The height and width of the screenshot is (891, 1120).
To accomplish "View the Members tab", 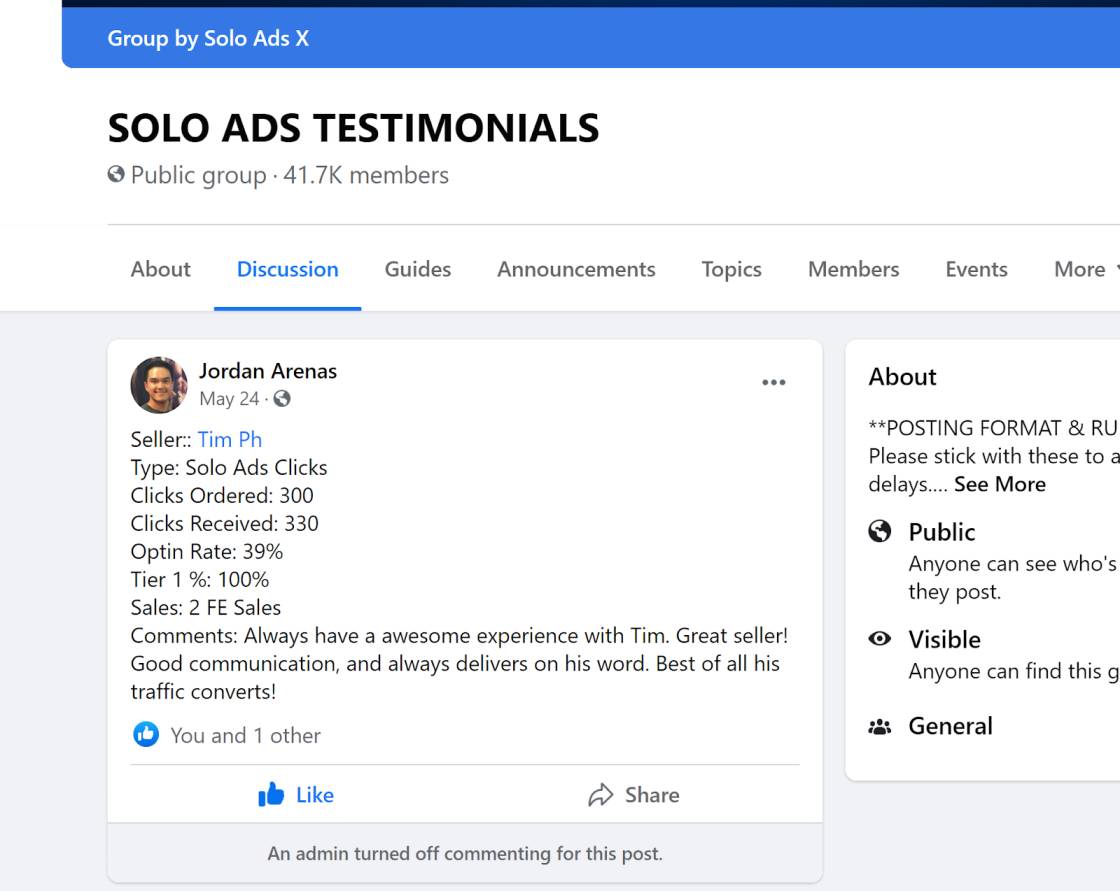I will point(854,269).
